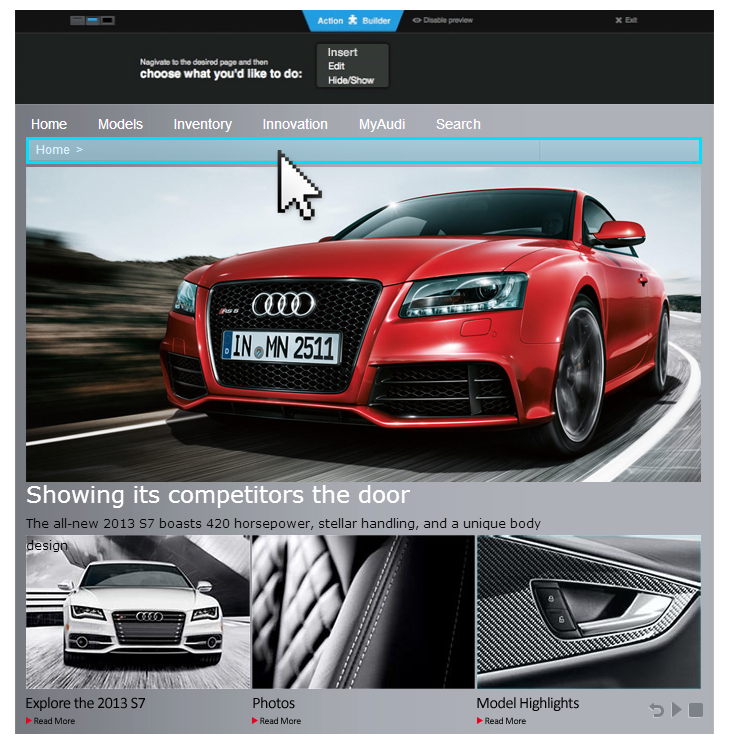Open the white Audi S7 thumbnail
This screenshot has height=739, width=733.
click(x=138, y=612)
